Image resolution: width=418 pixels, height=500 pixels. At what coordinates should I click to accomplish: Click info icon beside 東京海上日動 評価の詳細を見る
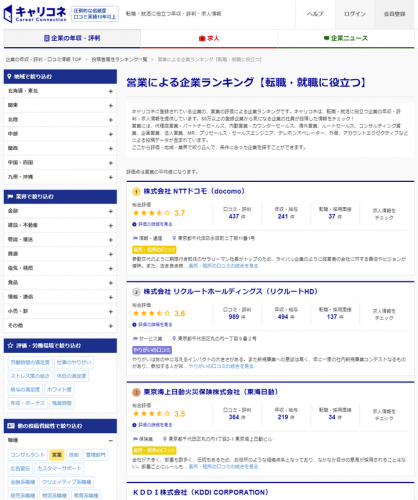[x=134, y=425]
